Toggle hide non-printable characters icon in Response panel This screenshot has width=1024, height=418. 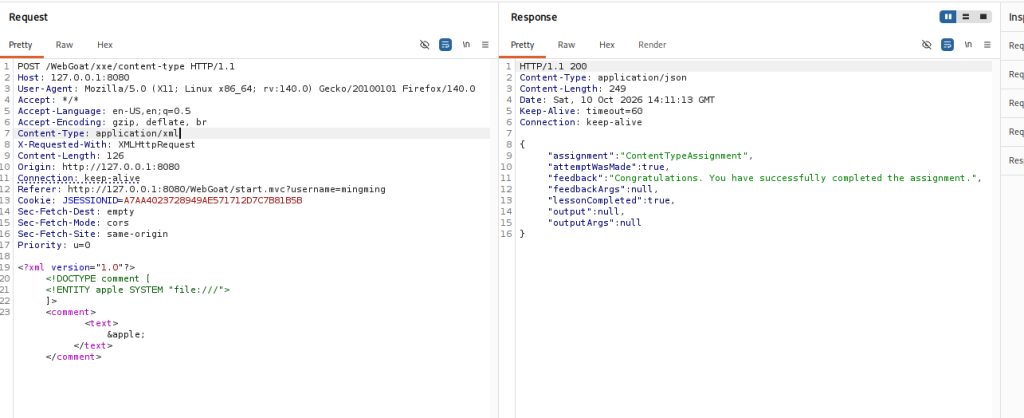tap(927, 44)
